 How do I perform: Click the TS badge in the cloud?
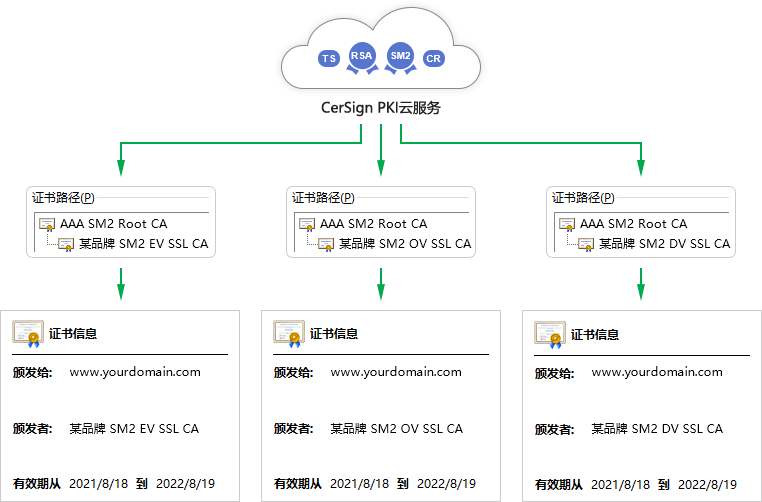tap(328, 59)
